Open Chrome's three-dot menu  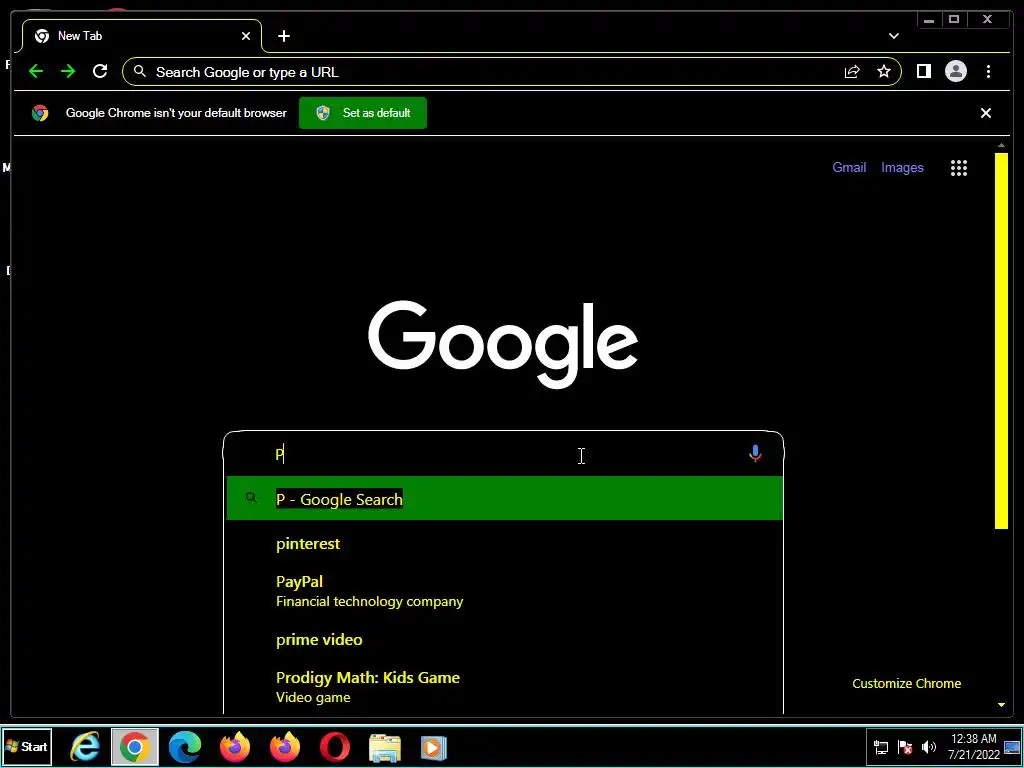click(988, 71)
